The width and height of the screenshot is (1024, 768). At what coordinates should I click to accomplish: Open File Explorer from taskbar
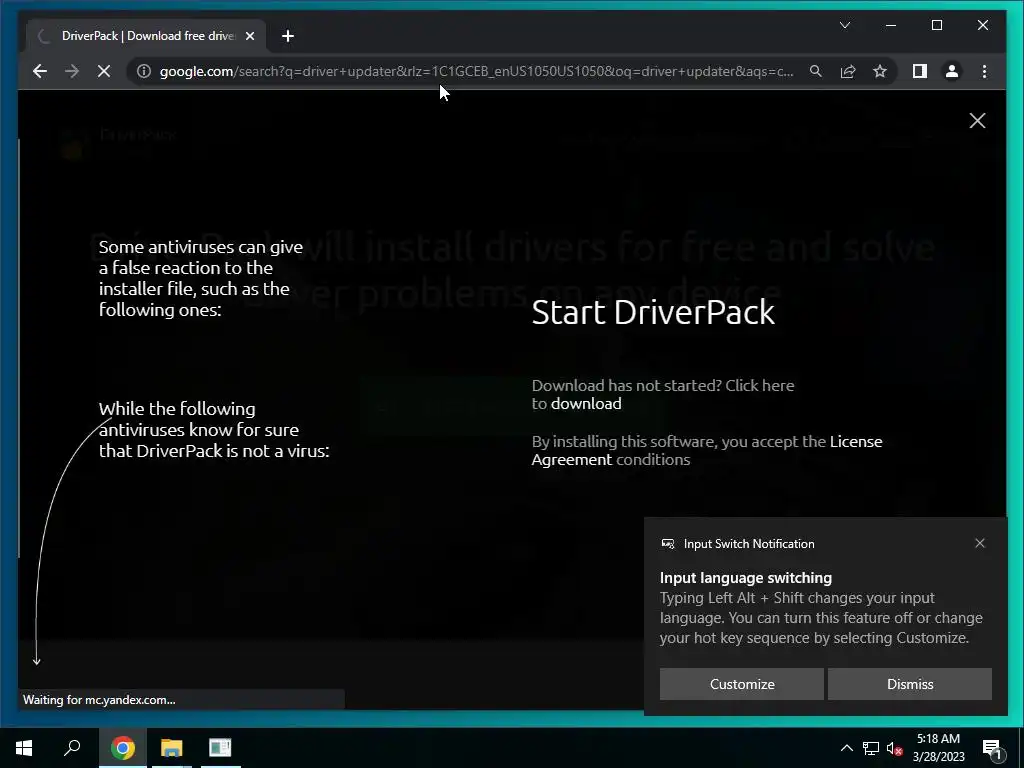[x=172, y=748]
